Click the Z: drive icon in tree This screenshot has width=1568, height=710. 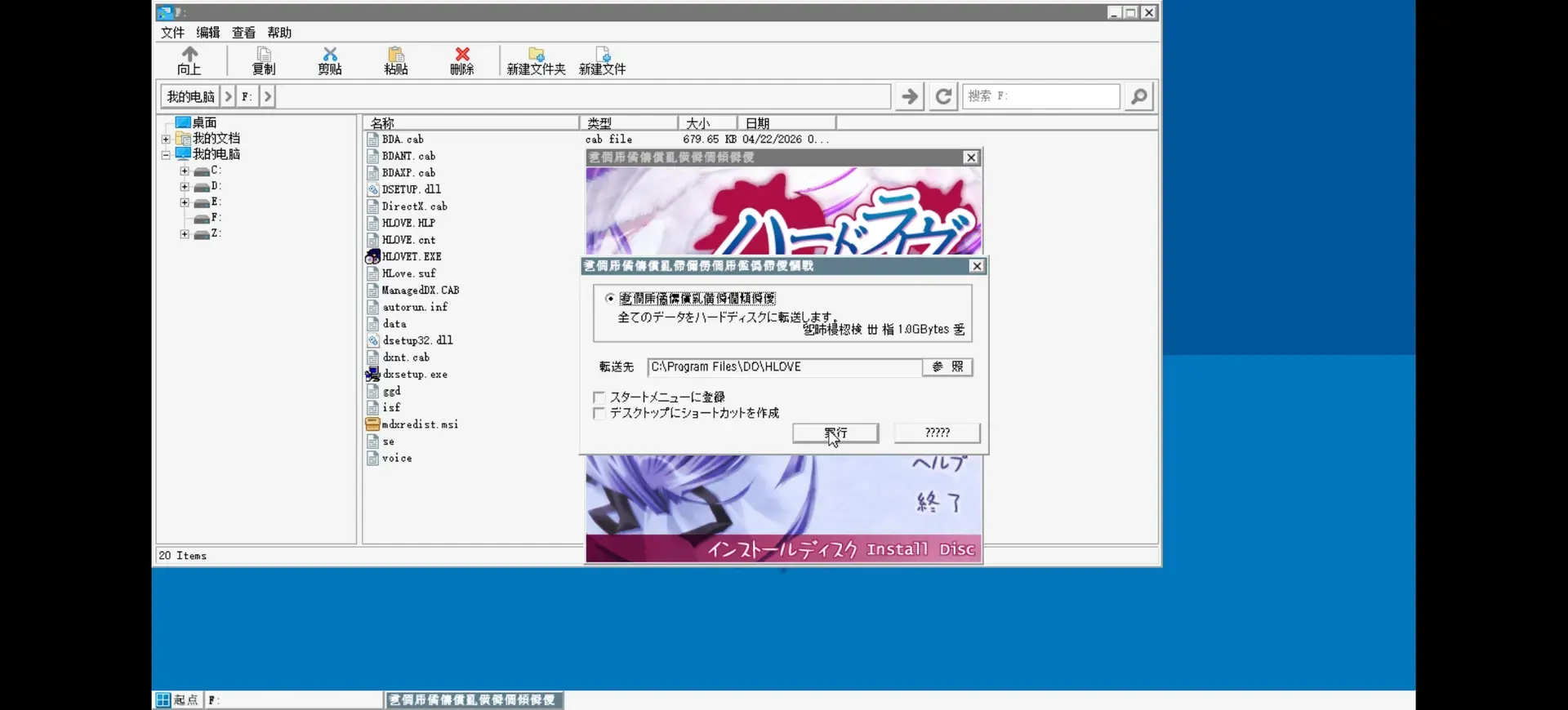click(202, 234)
